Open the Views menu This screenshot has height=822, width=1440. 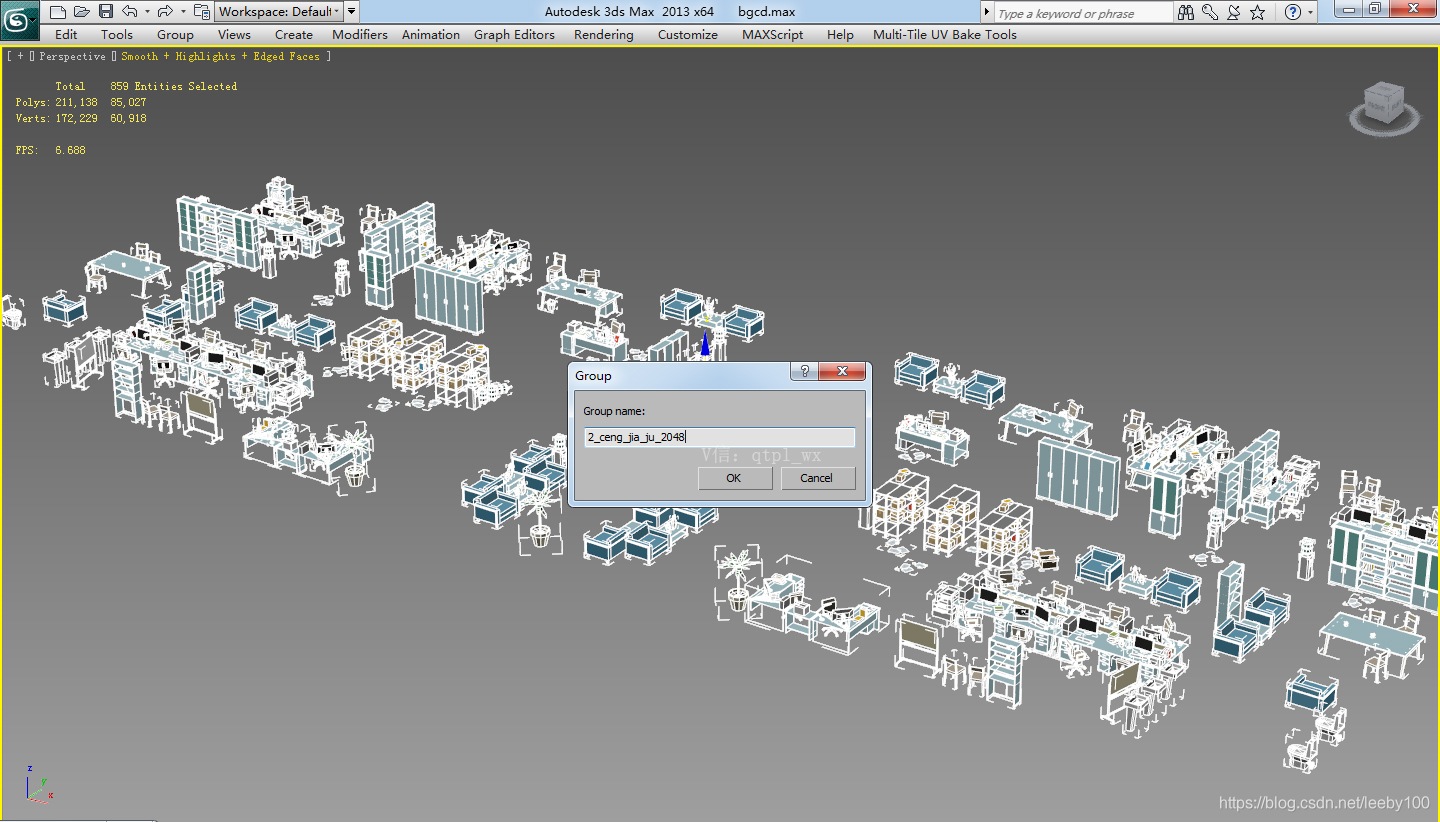tap(234, 34)
